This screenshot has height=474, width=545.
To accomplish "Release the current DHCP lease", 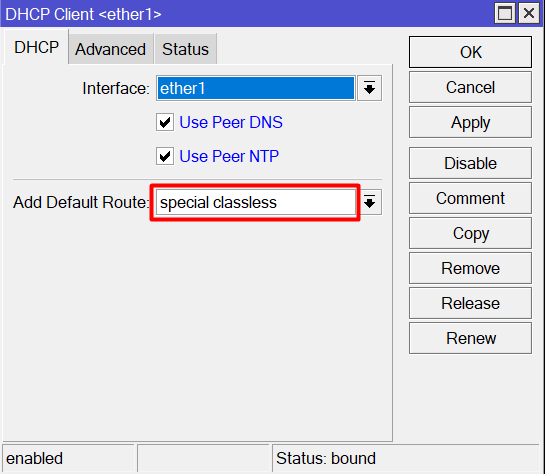I will 470,303.
